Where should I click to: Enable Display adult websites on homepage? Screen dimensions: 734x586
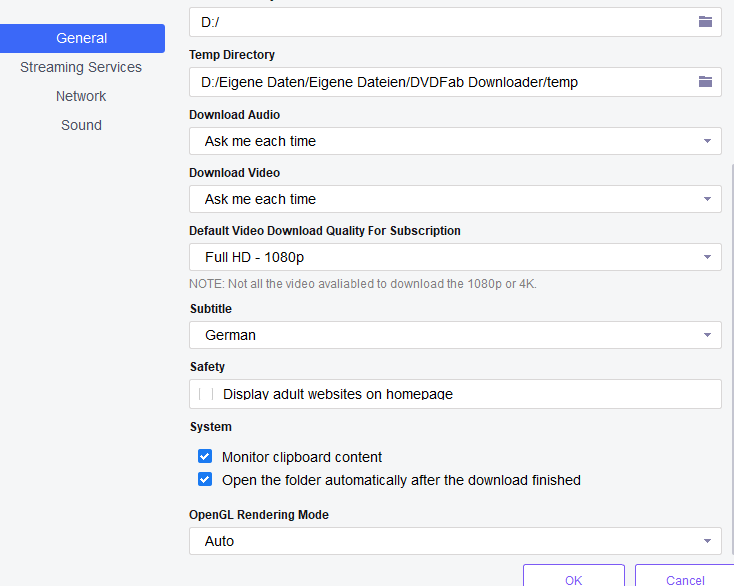coord(205,394)
